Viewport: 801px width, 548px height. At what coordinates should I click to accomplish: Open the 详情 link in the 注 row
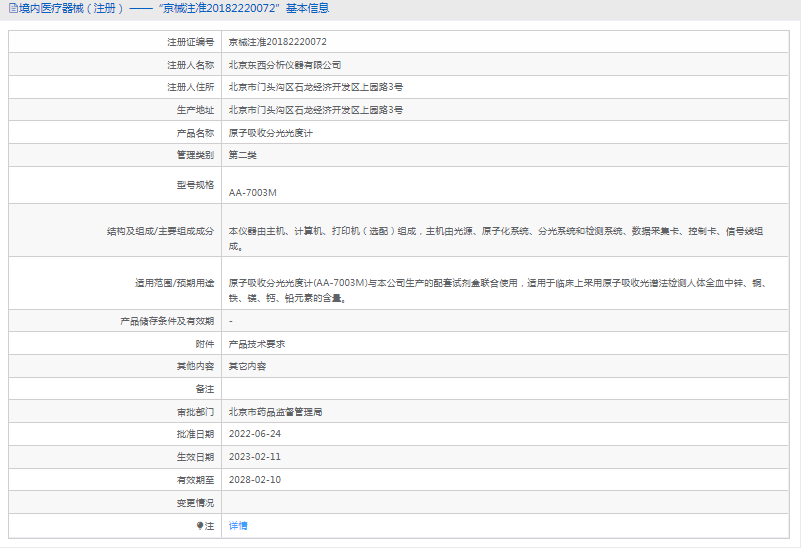(238, 526)
